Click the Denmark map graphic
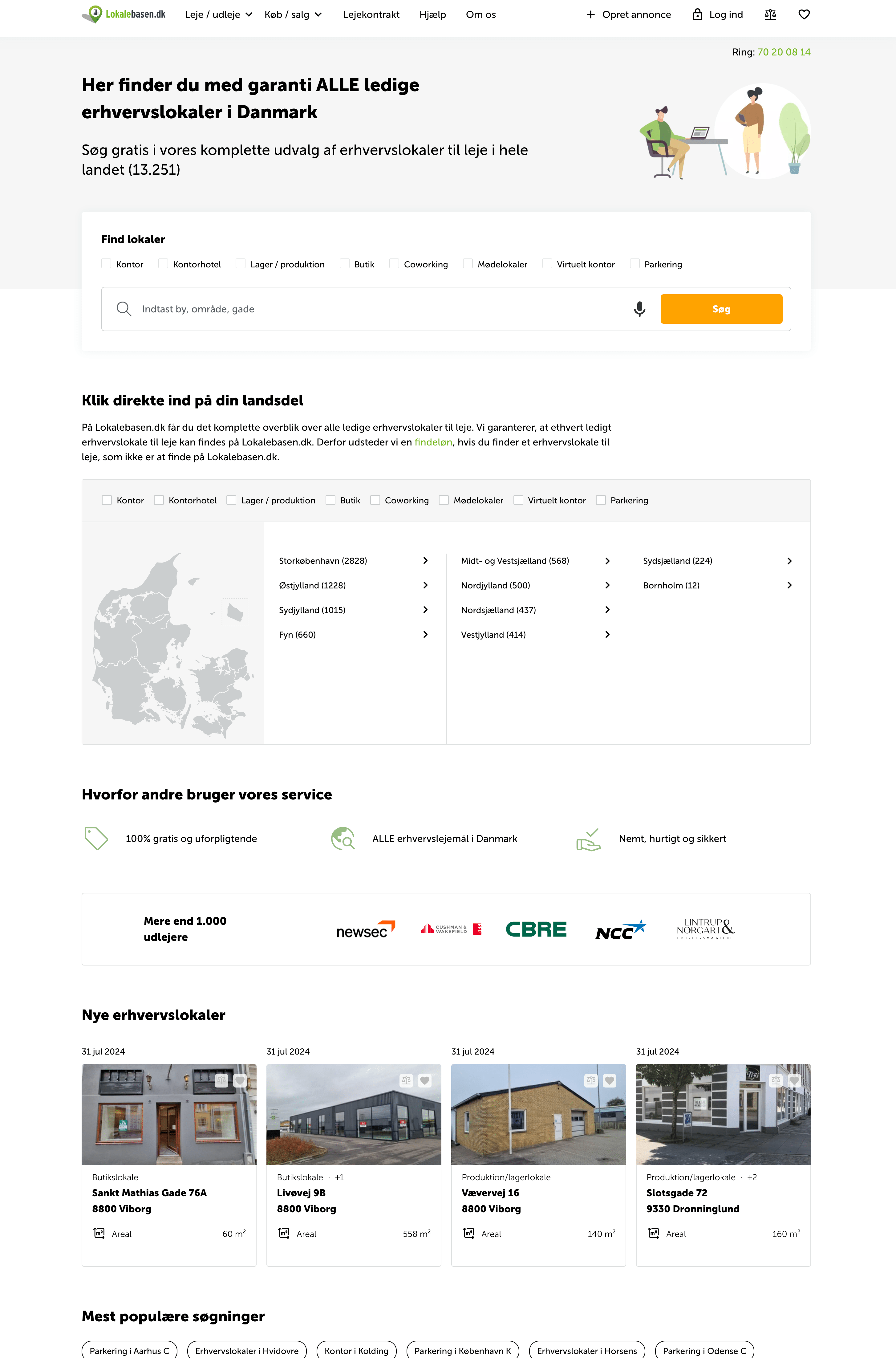 coord(172,645)
